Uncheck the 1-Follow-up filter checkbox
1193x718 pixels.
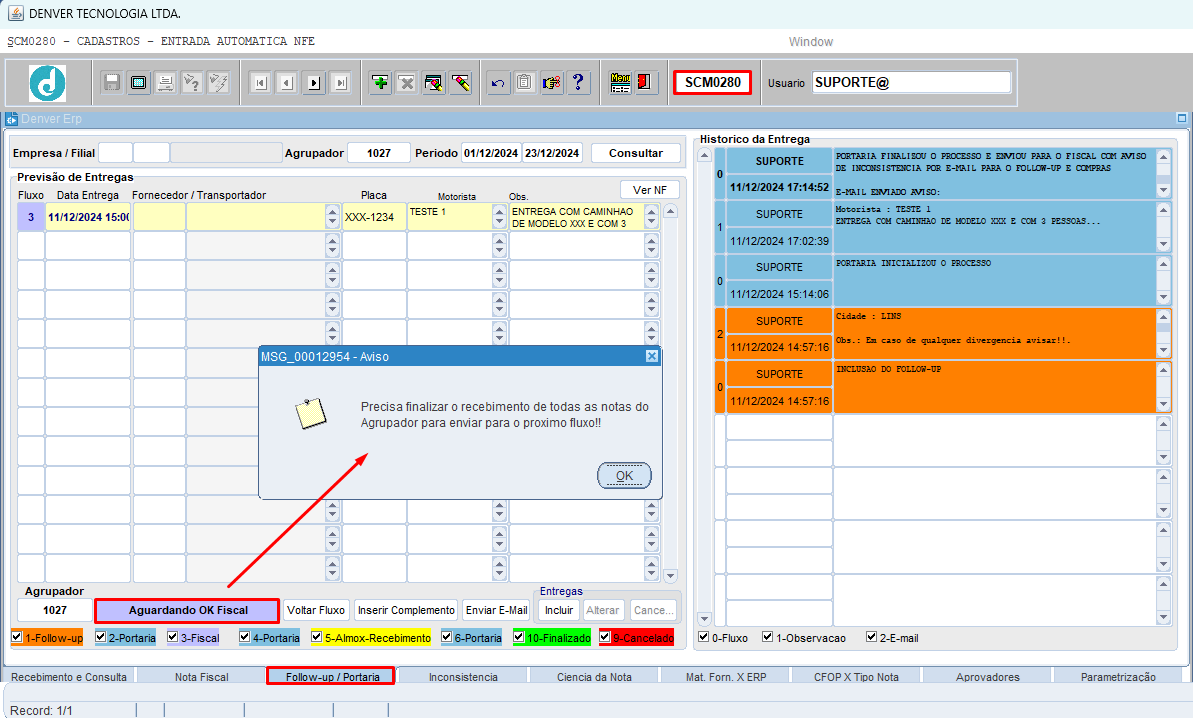18,637
